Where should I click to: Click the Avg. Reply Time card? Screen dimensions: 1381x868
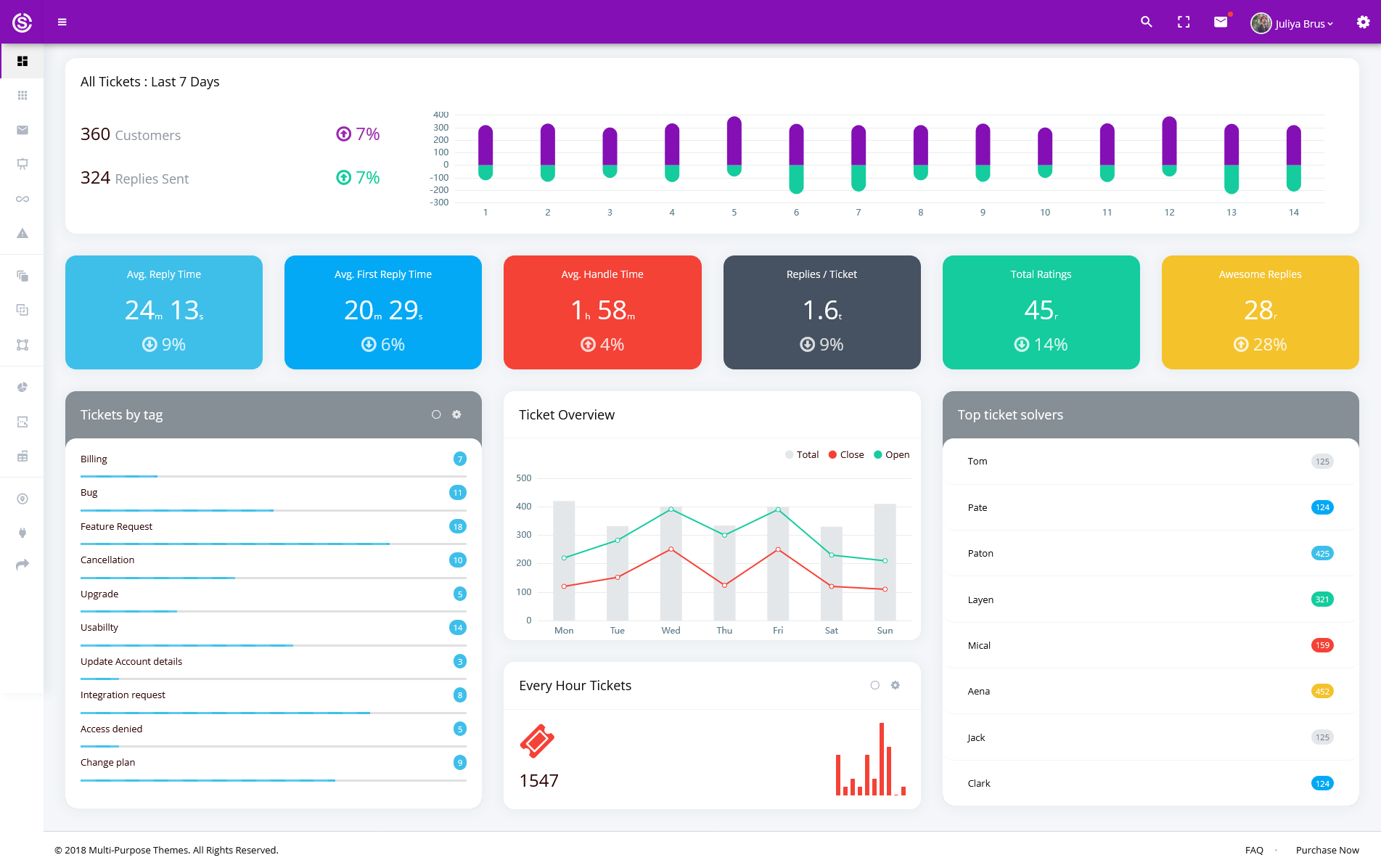point(164,312)
